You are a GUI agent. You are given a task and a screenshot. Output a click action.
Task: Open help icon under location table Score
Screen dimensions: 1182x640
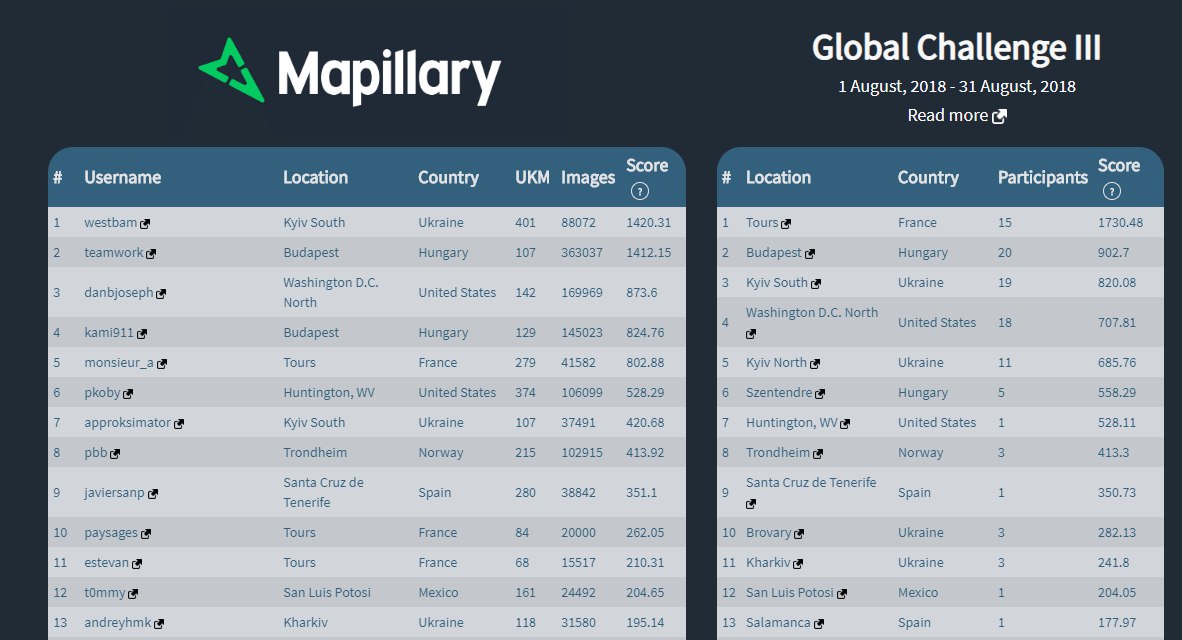tap(1111, 191)
